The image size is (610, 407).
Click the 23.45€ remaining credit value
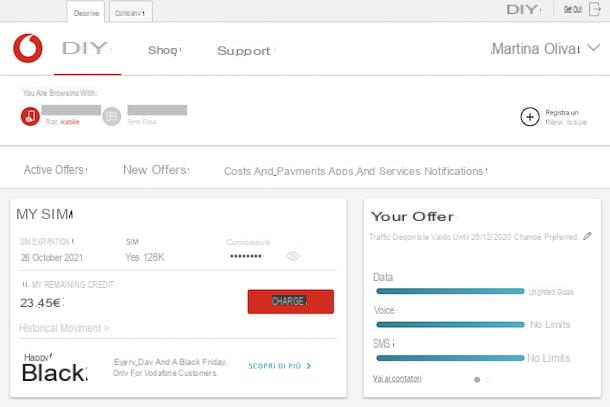(42, 303)
